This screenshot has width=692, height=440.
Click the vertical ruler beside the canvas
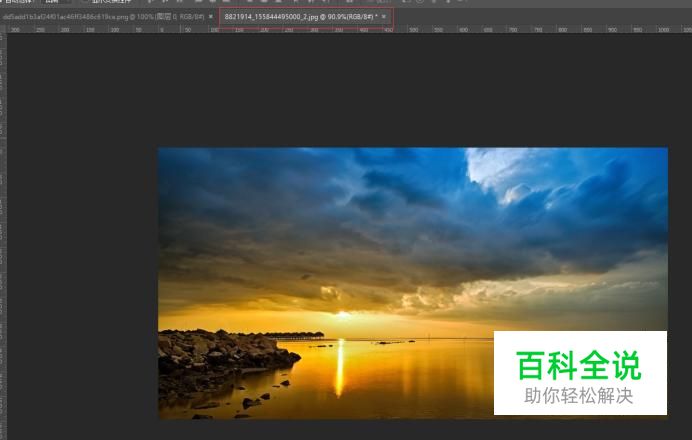3,237
